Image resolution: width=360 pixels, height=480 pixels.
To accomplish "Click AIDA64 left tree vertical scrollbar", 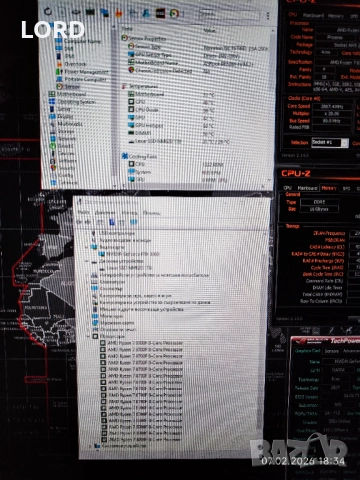I will [x=115, y=103].
